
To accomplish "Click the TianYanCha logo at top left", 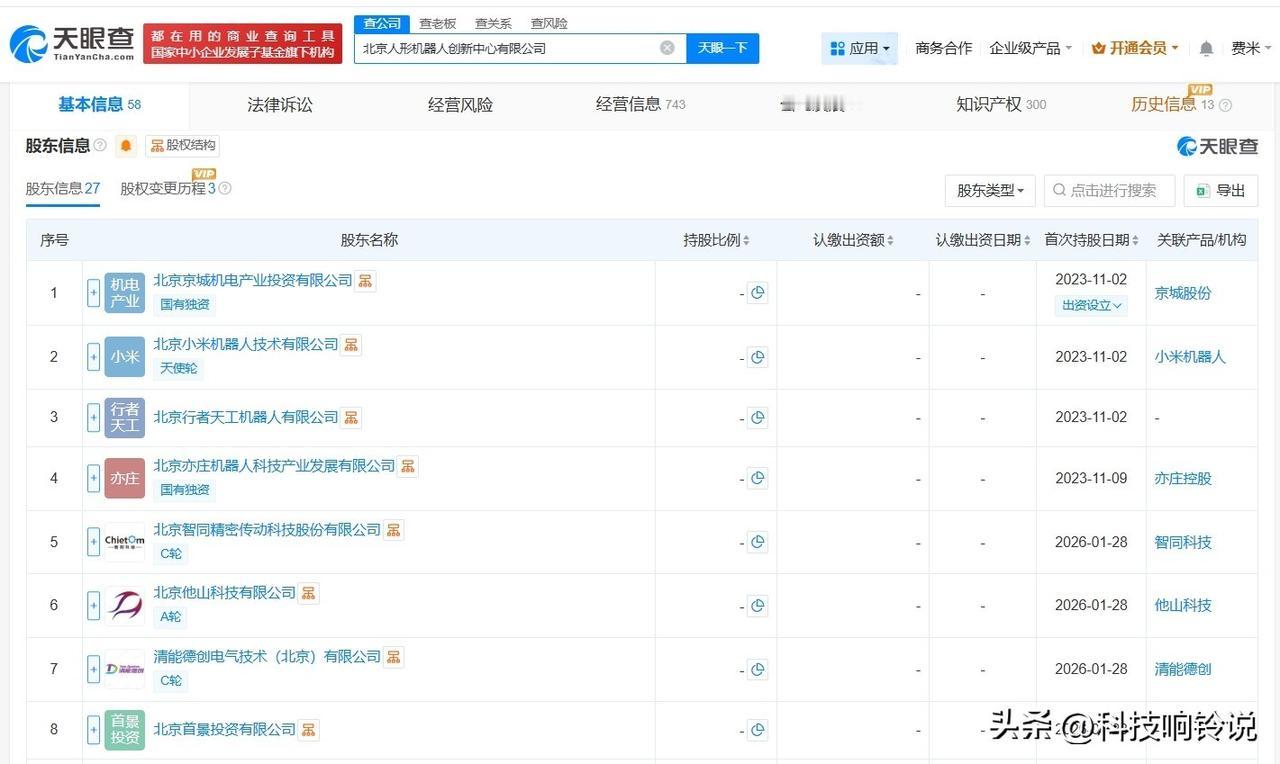I will pyautogui.click(x=72, y=43).
